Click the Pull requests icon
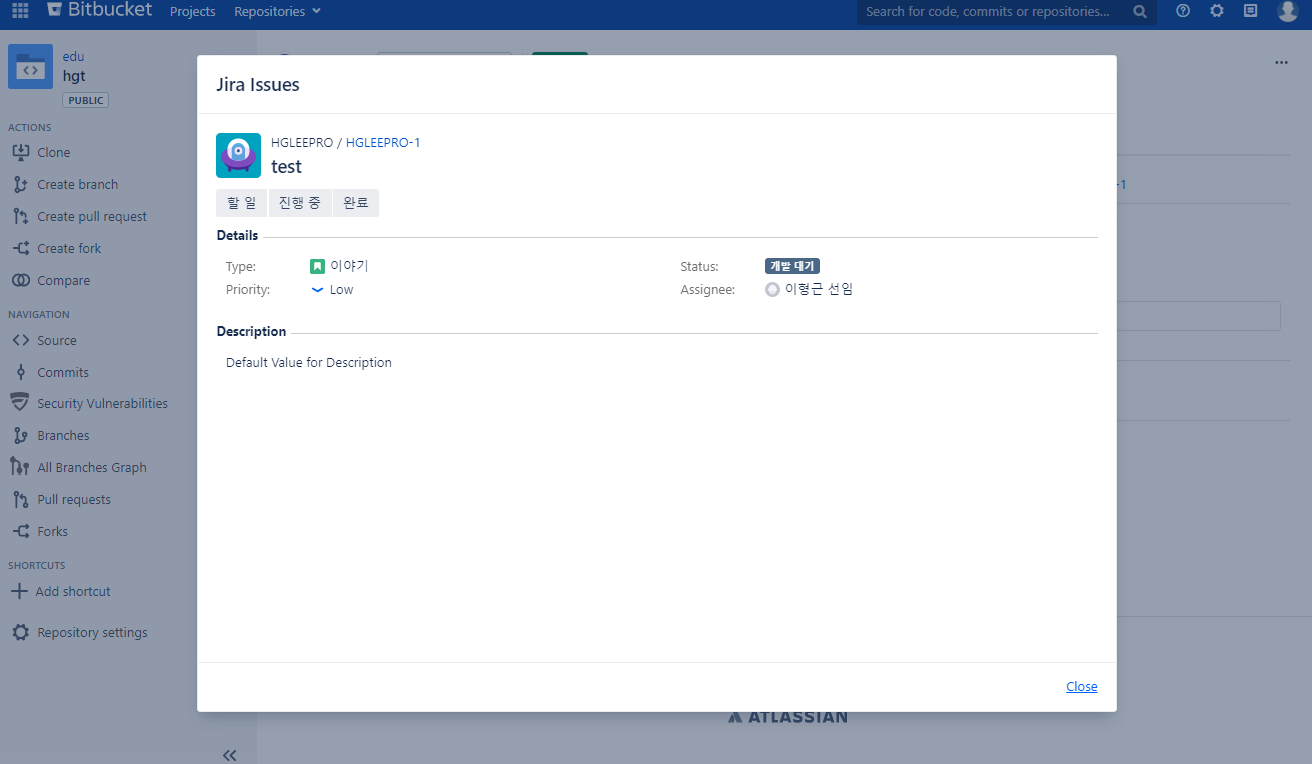This screenshot has height=764, width=1312. tap(20, 499)
